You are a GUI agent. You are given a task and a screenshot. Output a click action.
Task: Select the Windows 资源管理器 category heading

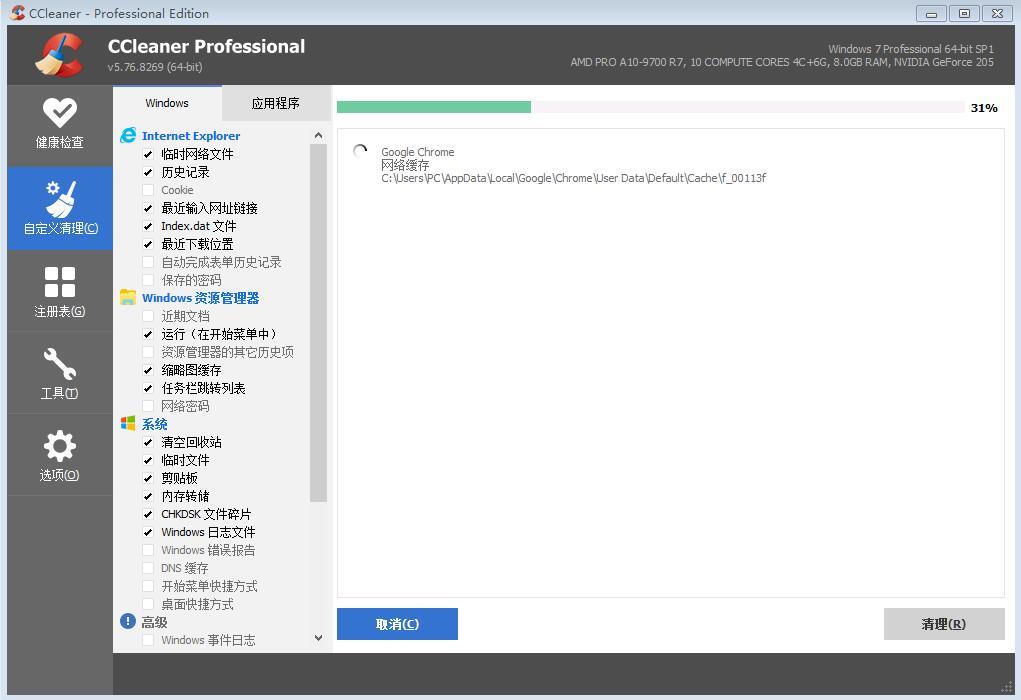201,298
